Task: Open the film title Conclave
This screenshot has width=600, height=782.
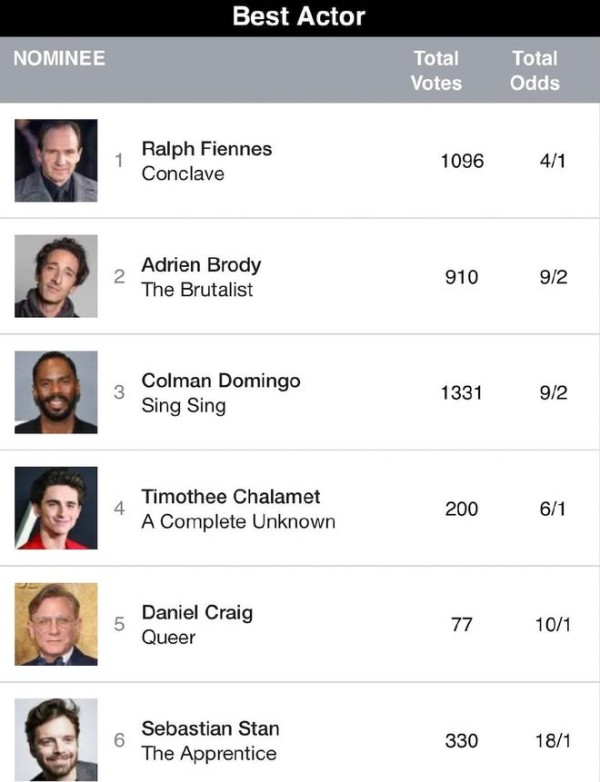Action: pyautogui.click(x=183, y=174)
